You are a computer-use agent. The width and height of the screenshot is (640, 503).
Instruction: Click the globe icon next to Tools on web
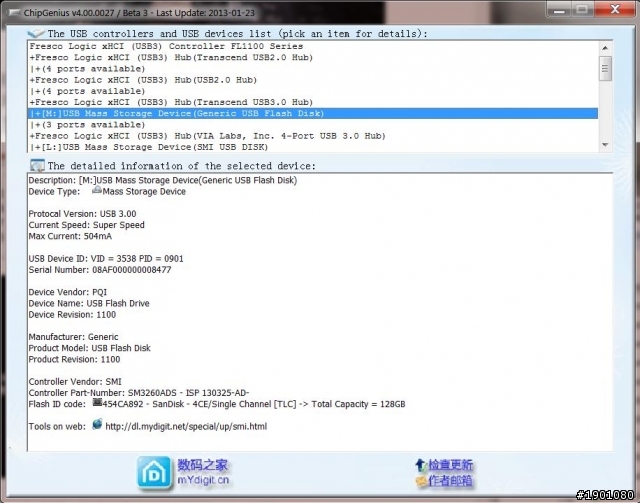tap(97, 424)
